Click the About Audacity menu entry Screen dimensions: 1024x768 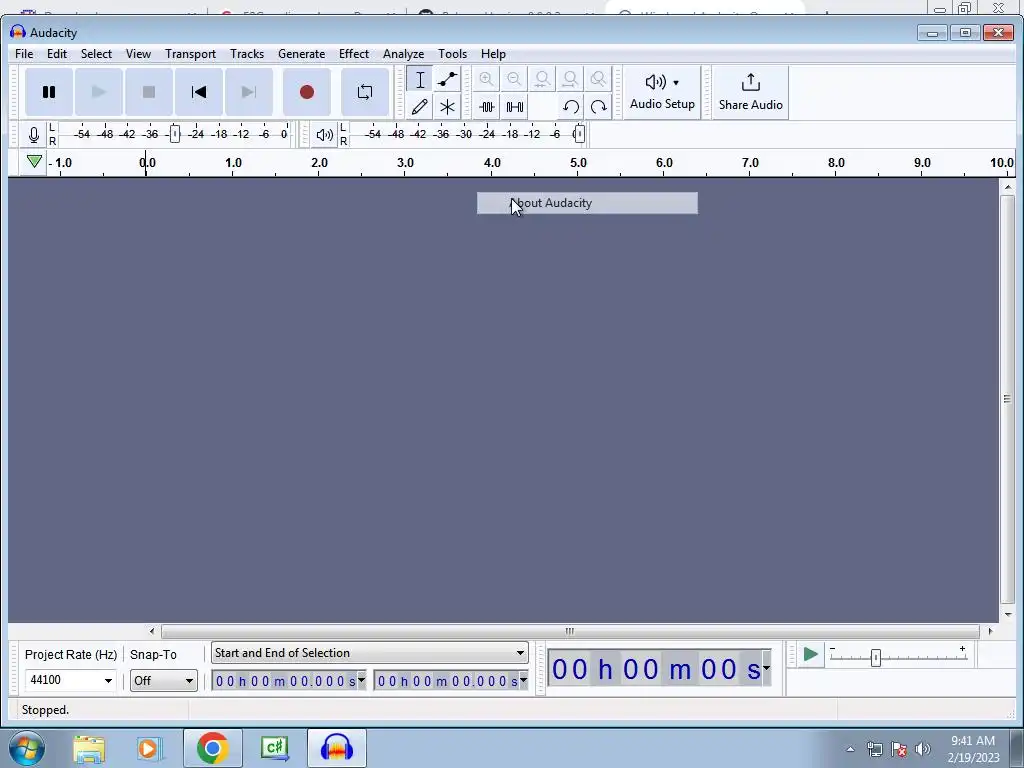tap(587, 203)
